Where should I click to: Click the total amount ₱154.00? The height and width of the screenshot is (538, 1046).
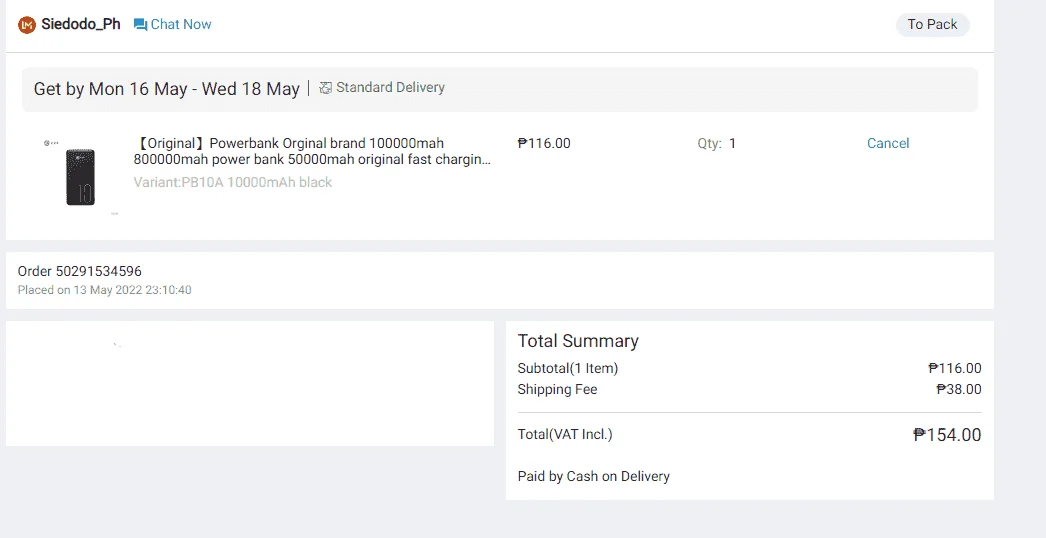947,435
